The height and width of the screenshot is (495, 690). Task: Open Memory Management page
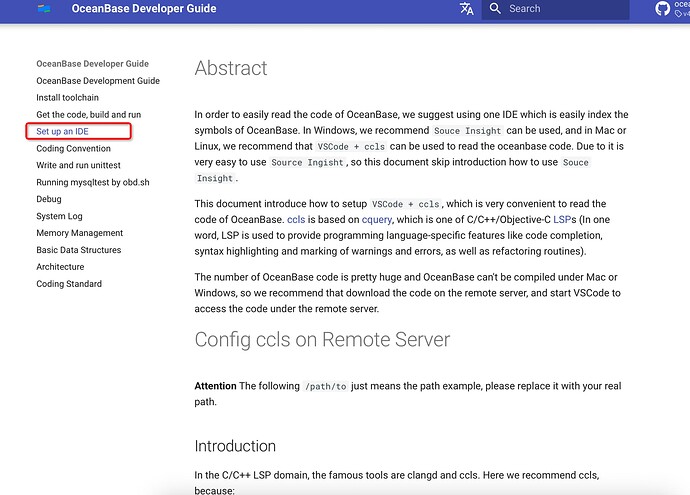tap(80, 233)
